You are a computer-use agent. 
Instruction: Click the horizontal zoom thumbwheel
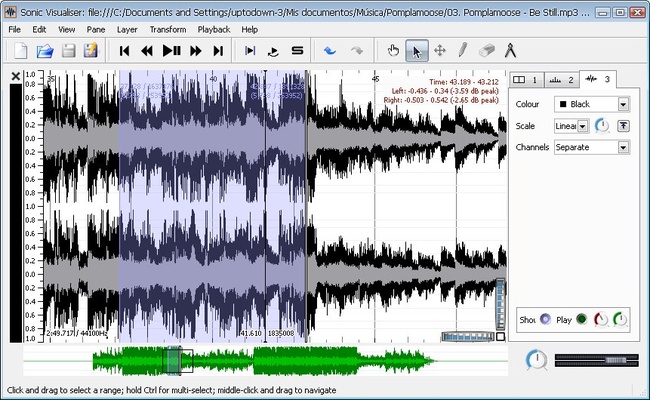coord(468,337)
